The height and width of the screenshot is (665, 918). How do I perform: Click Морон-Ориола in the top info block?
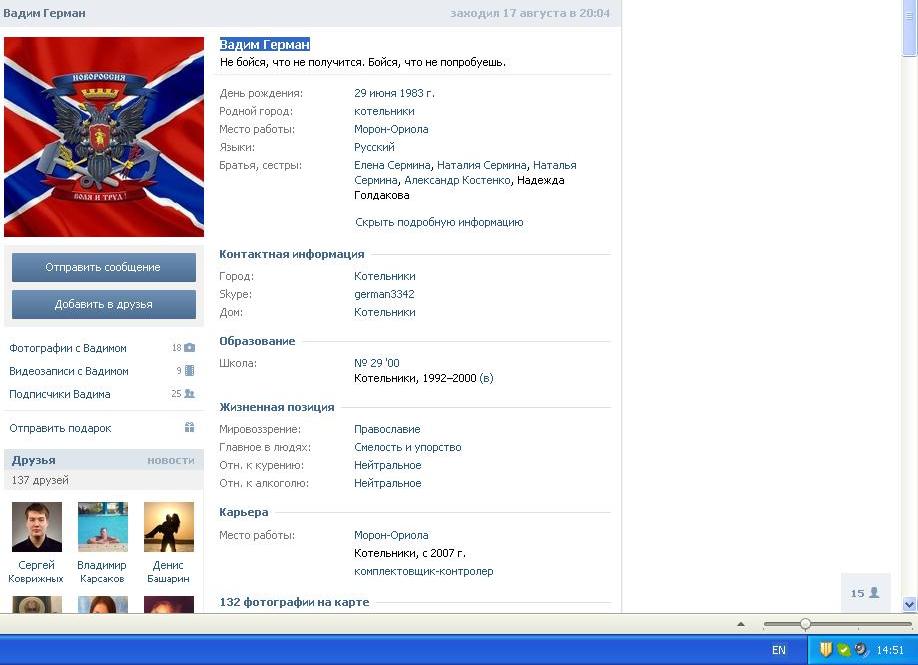click(x=391, y=129)
